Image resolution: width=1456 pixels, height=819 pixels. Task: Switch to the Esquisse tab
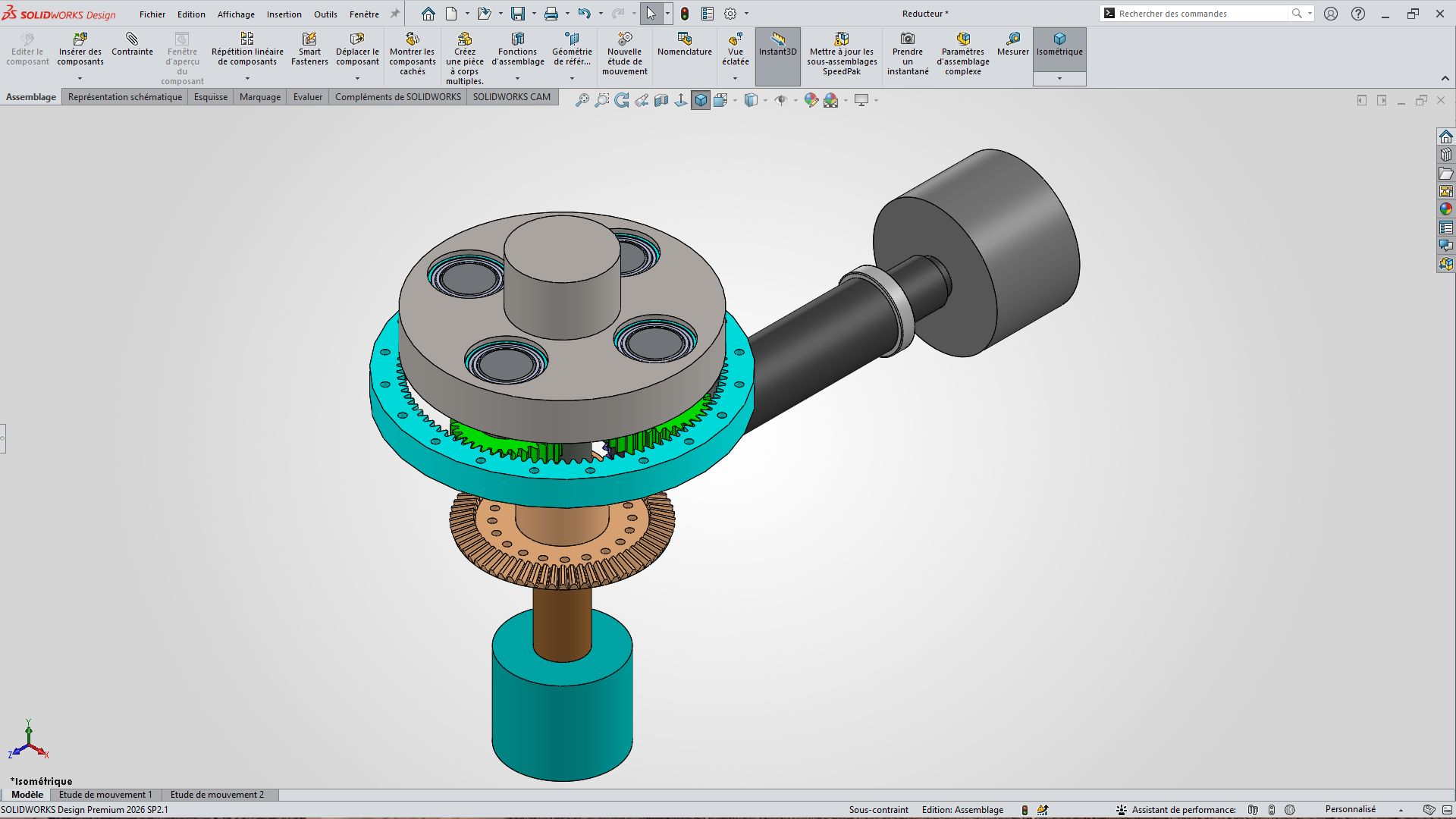click(x=211, y=97)
